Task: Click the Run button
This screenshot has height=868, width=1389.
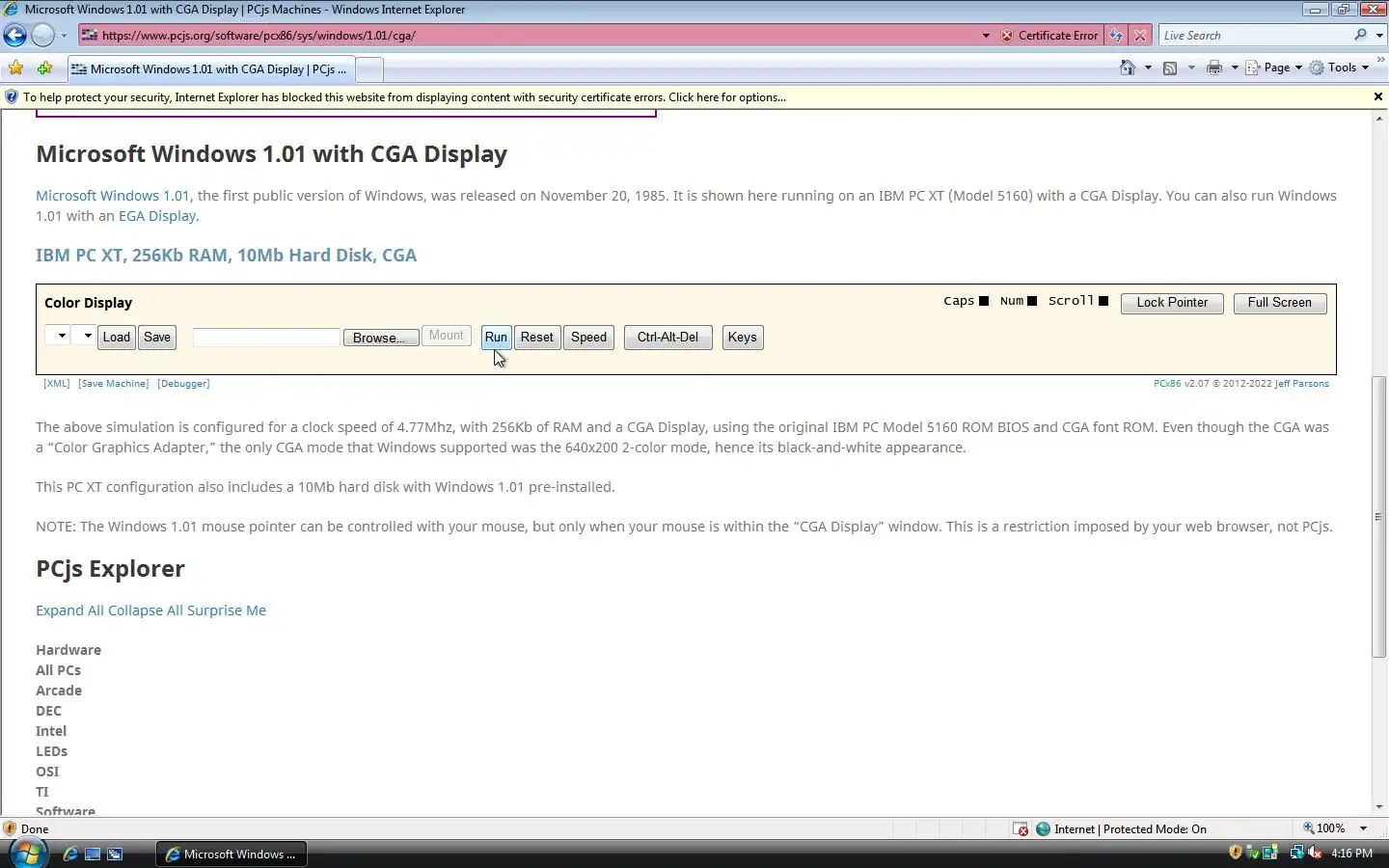Action: pos(496,338)
